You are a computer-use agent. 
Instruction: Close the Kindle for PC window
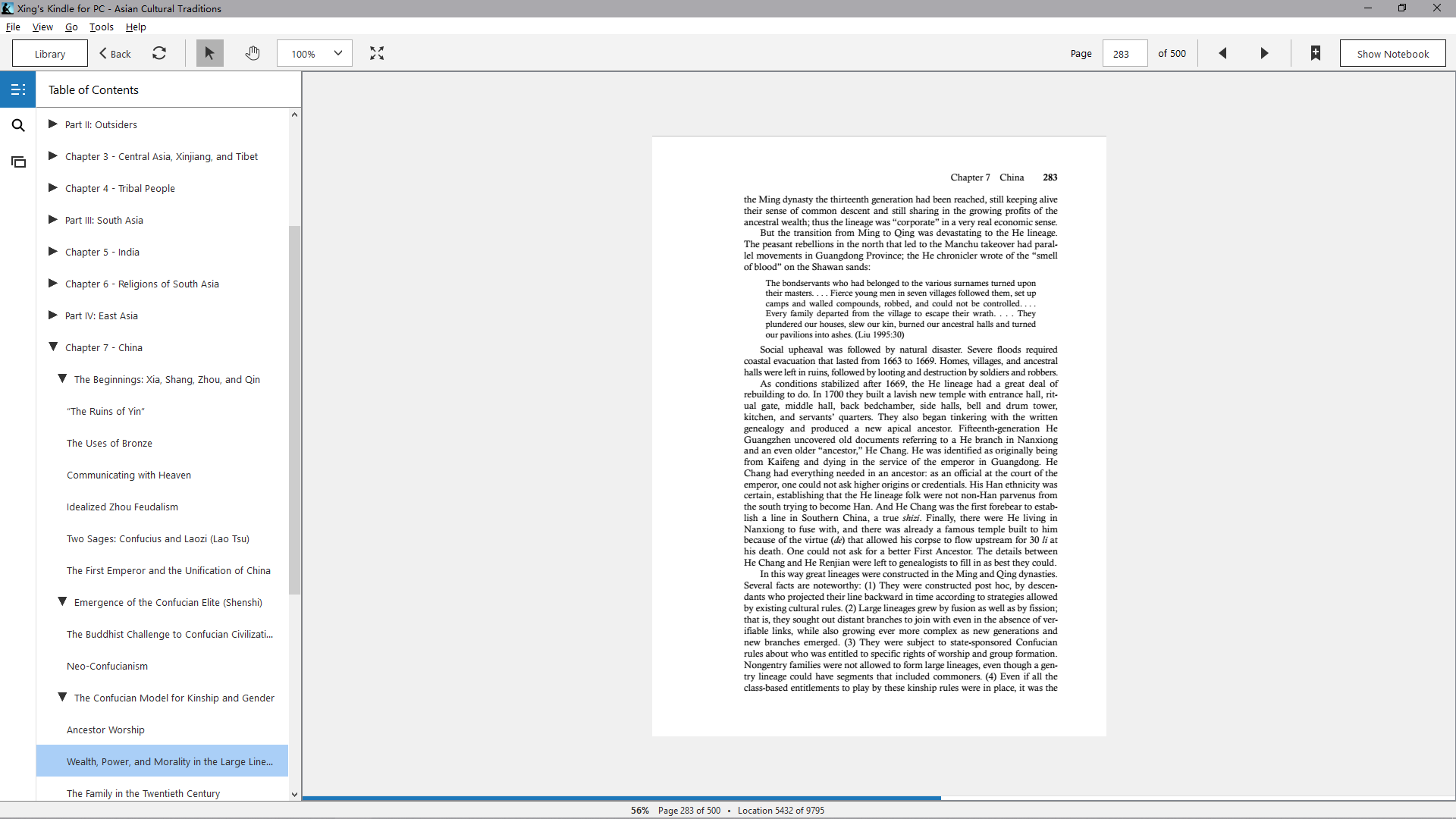coord(1437,8)
